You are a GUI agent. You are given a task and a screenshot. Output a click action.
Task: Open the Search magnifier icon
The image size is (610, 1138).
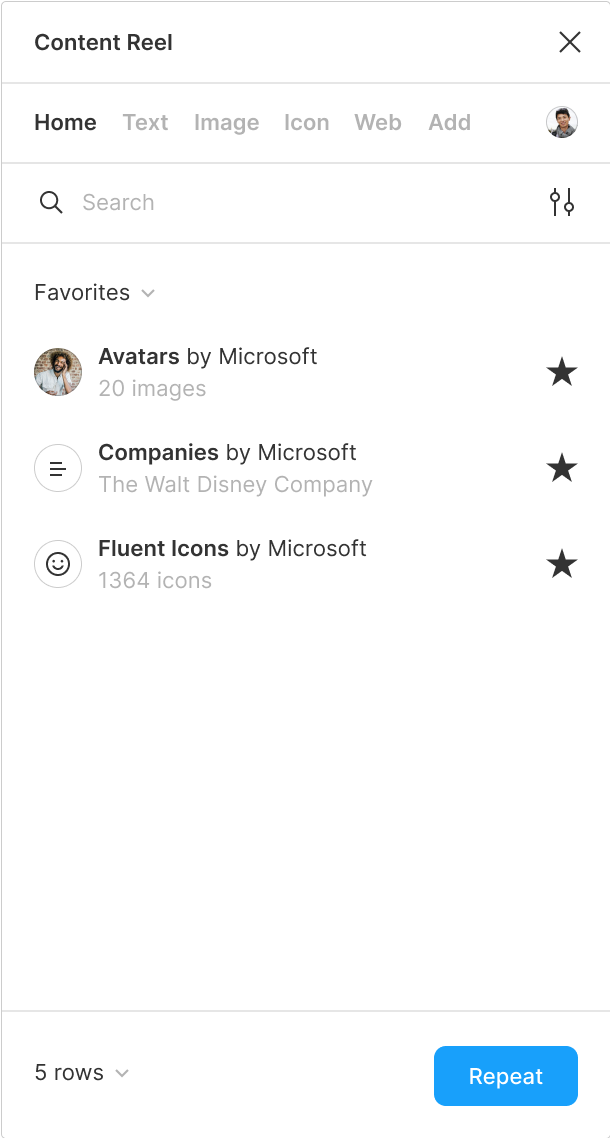click(x=50, y=202)
